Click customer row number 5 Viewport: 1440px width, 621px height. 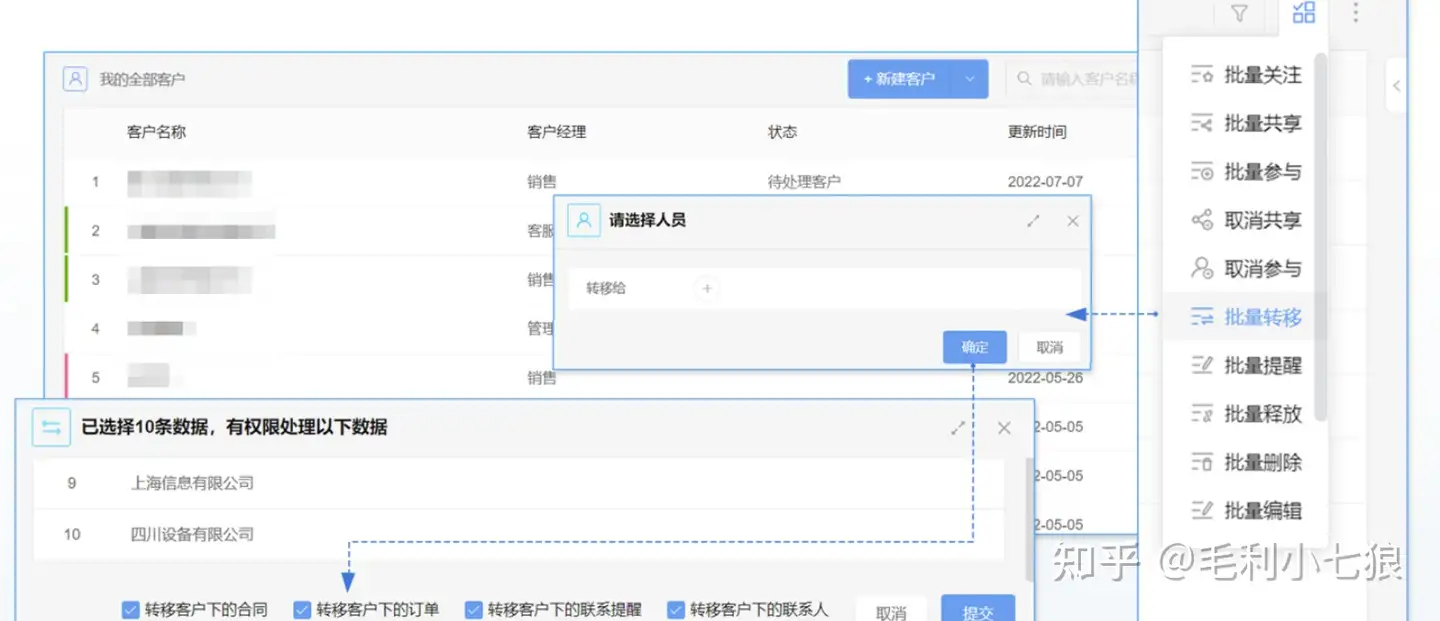pos(96,378)
